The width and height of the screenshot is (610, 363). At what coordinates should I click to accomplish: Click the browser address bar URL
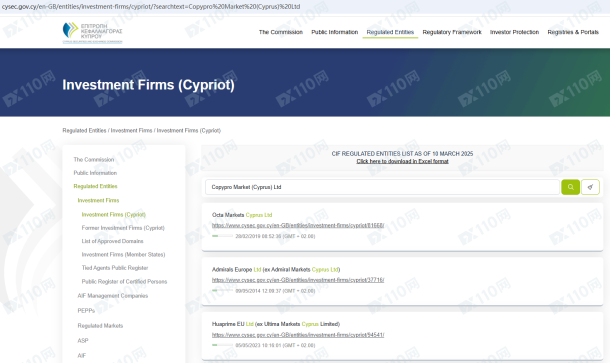[x=151, y=7]
